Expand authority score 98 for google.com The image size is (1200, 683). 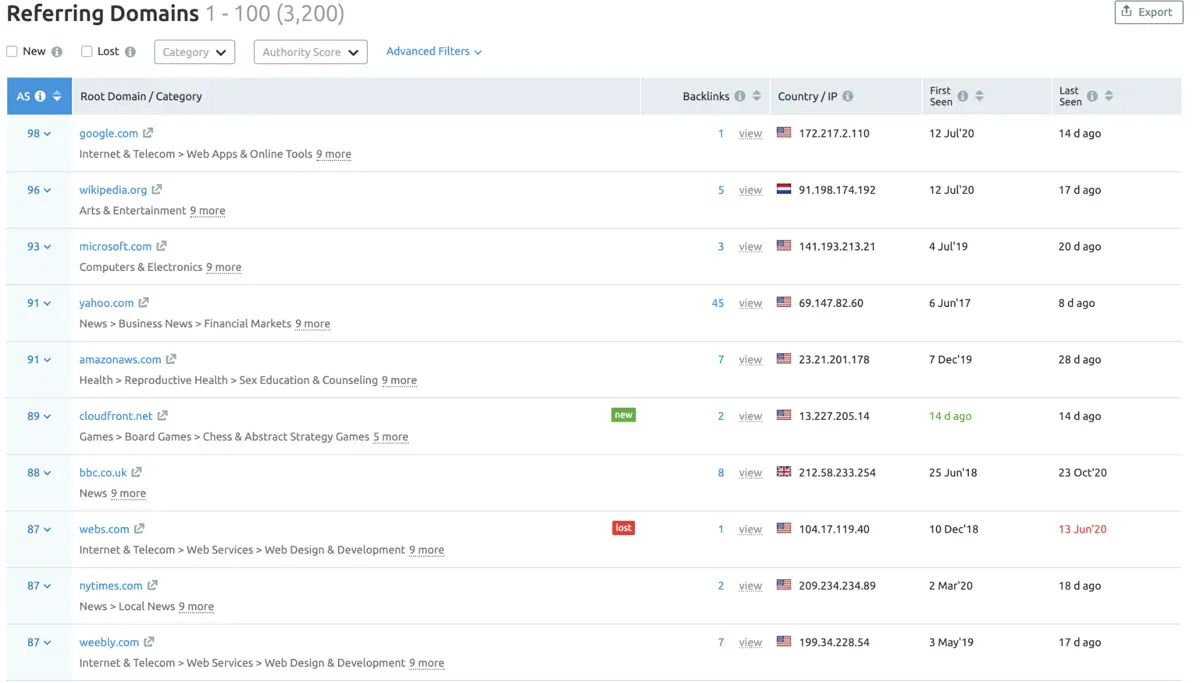coord(39,133)
